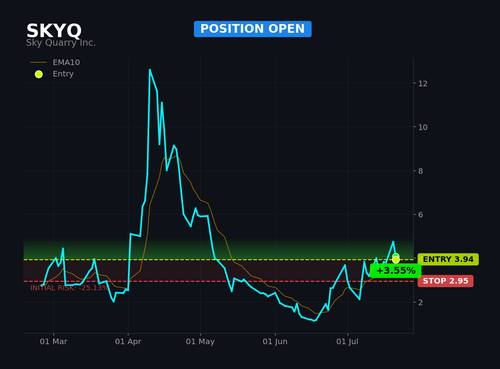
Task: Click the ENTRY 3.94 price tag
Action: coord(448,259)
